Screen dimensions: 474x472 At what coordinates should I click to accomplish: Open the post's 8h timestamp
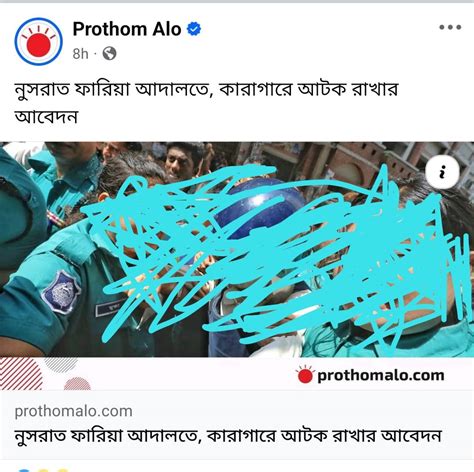tap(80, 53)
